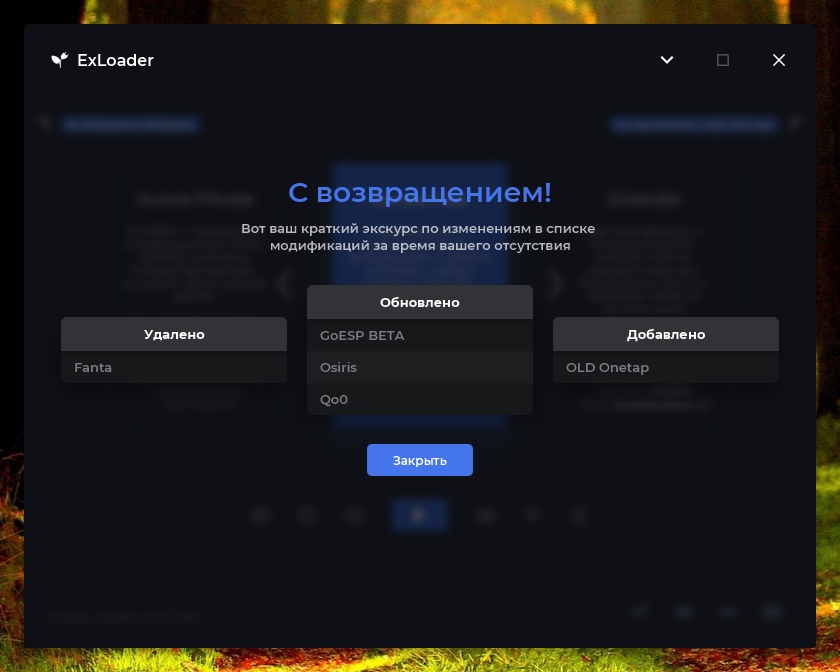Select OLD Onetap under Добавлено
Viewport: 840px width, 672px height.
point(665,367)
